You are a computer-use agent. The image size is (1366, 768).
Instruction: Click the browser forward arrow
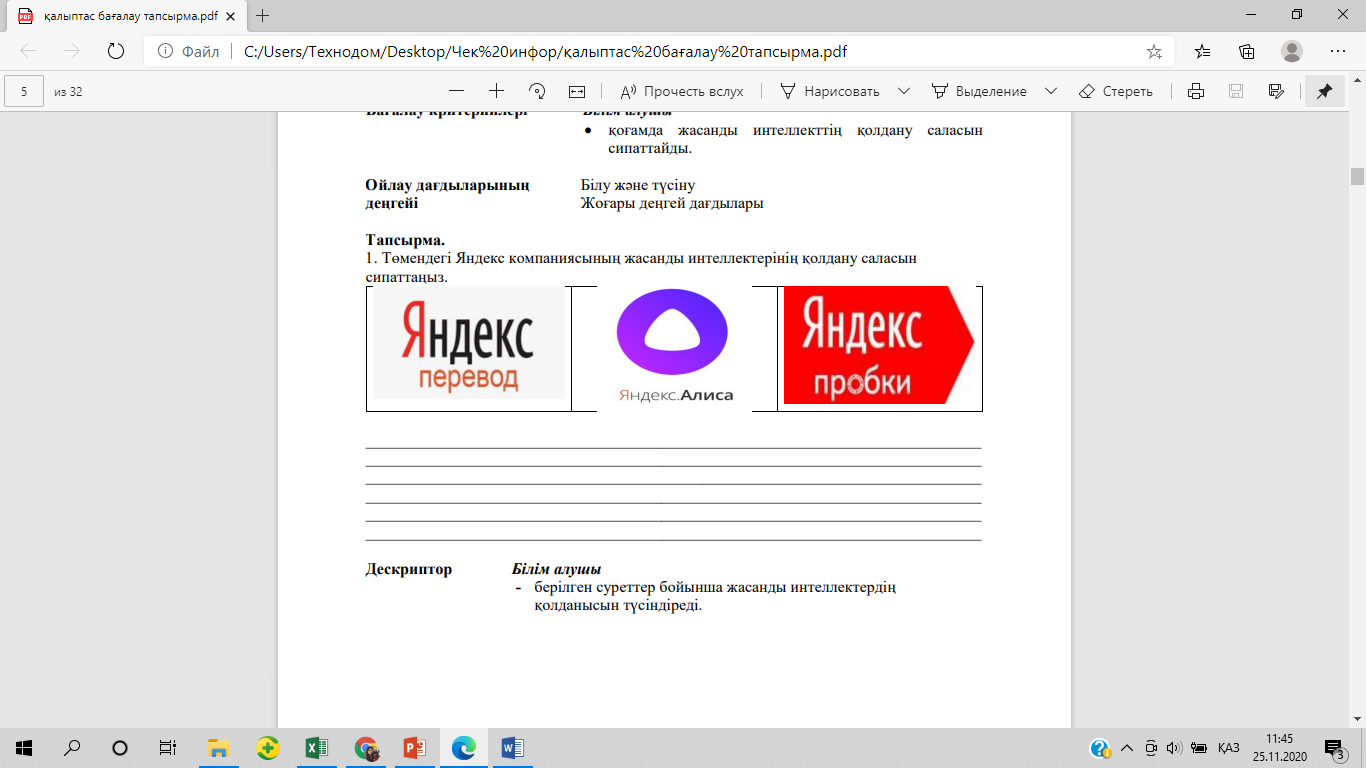pyautogui.click(x=72, y=51)
